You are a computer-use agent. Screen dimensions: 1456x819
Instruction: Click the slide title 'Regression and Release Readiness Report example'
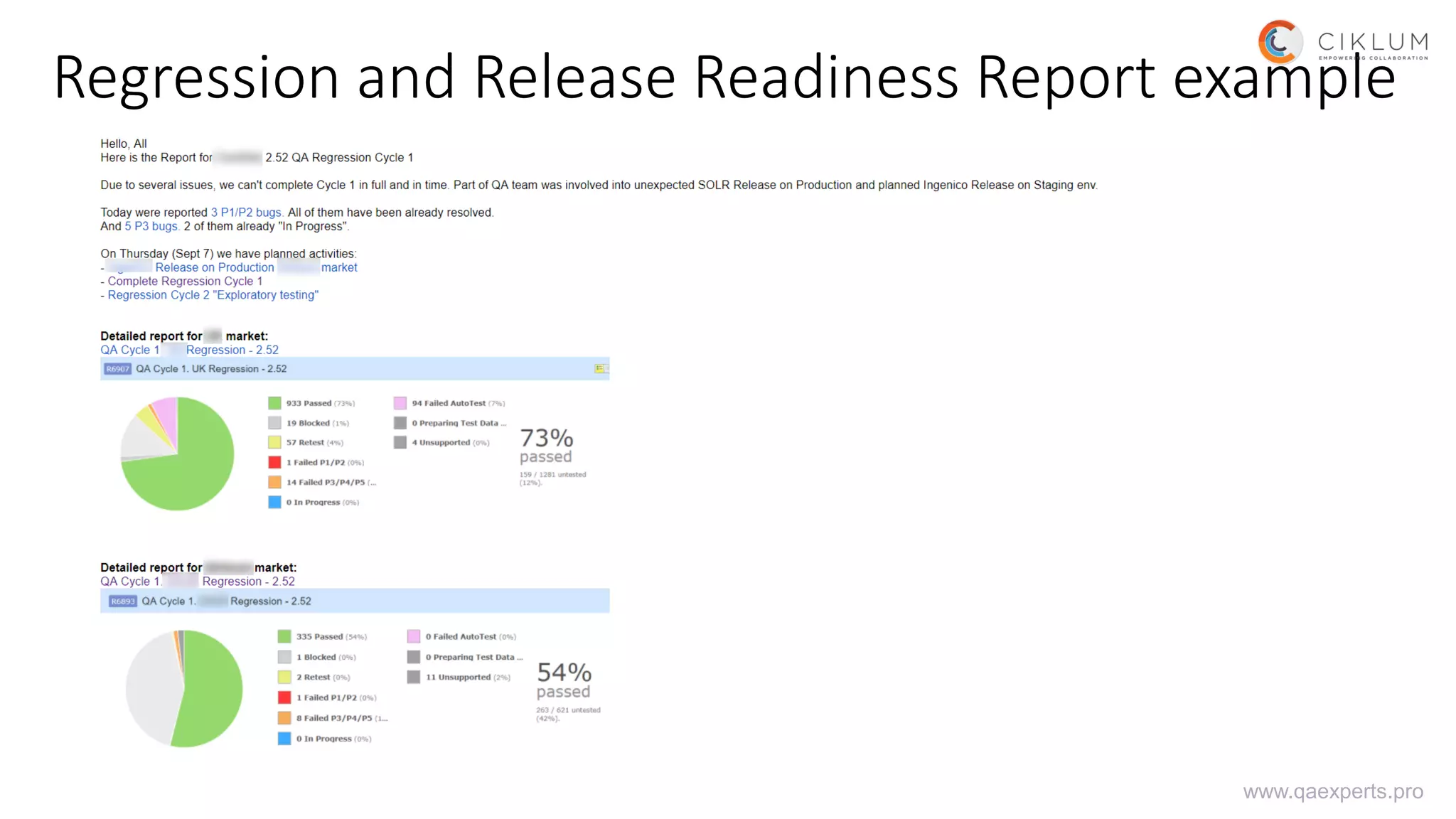[x=724, y=77]
